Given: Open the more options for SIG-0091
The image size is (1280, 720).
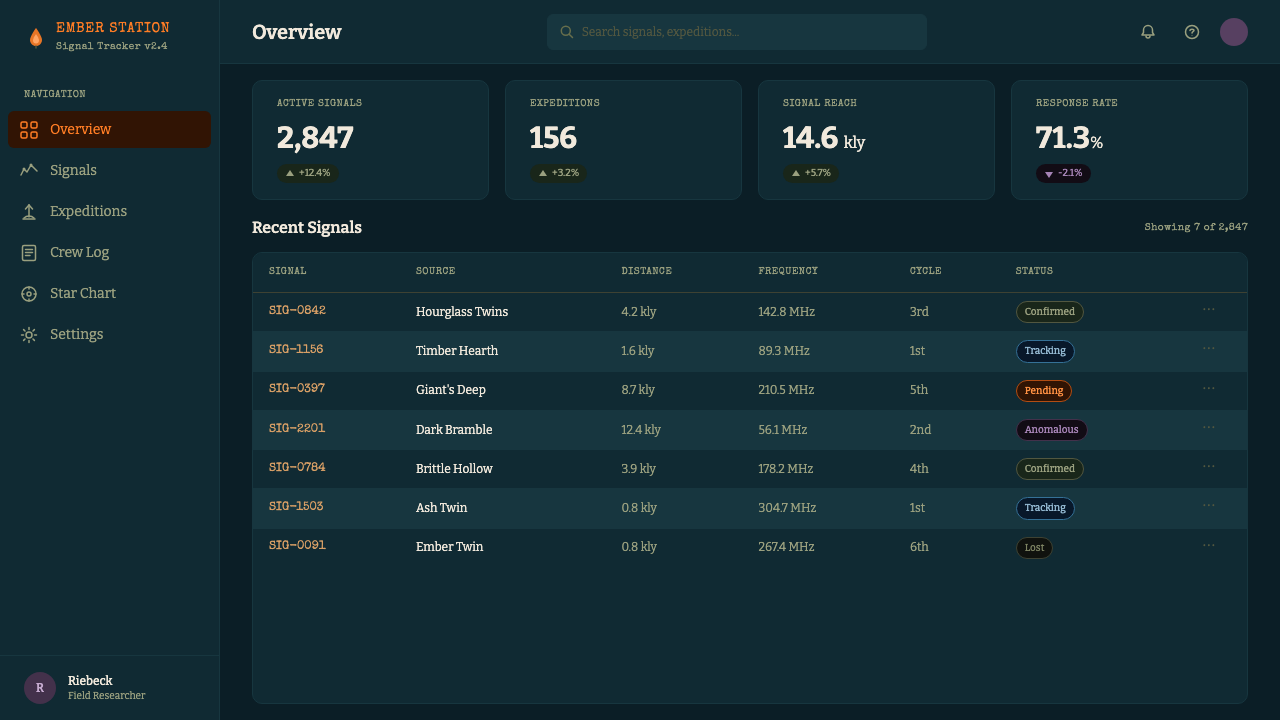Looking at the screenshot, I should (1209, 545).
